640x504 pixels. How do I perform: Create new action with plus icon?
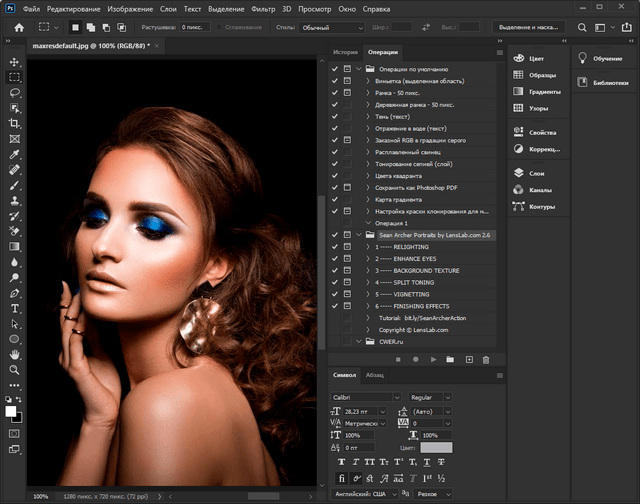(468, 358)
